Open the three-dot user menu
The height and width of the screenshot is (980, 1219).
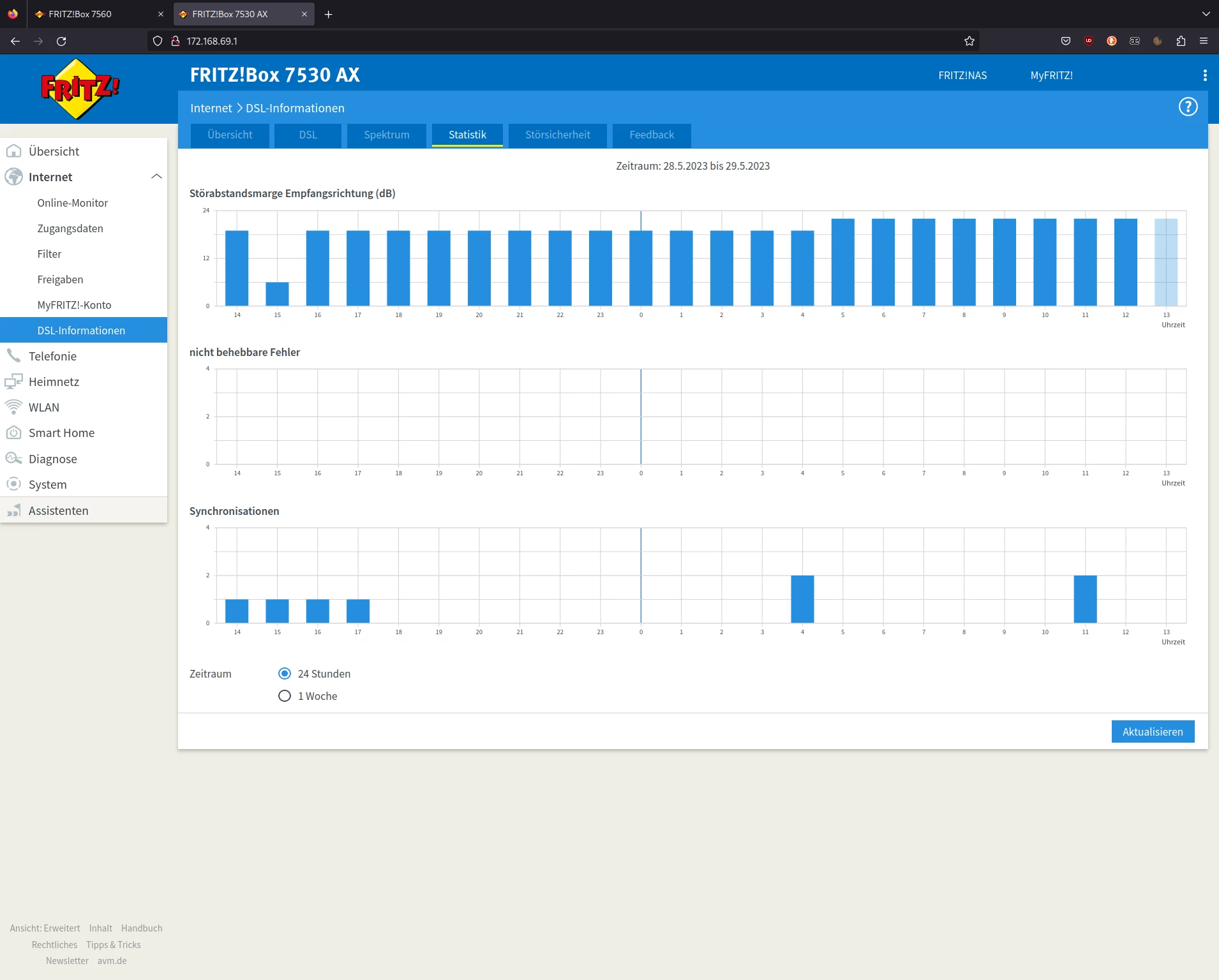click(x=1205, y=75)
